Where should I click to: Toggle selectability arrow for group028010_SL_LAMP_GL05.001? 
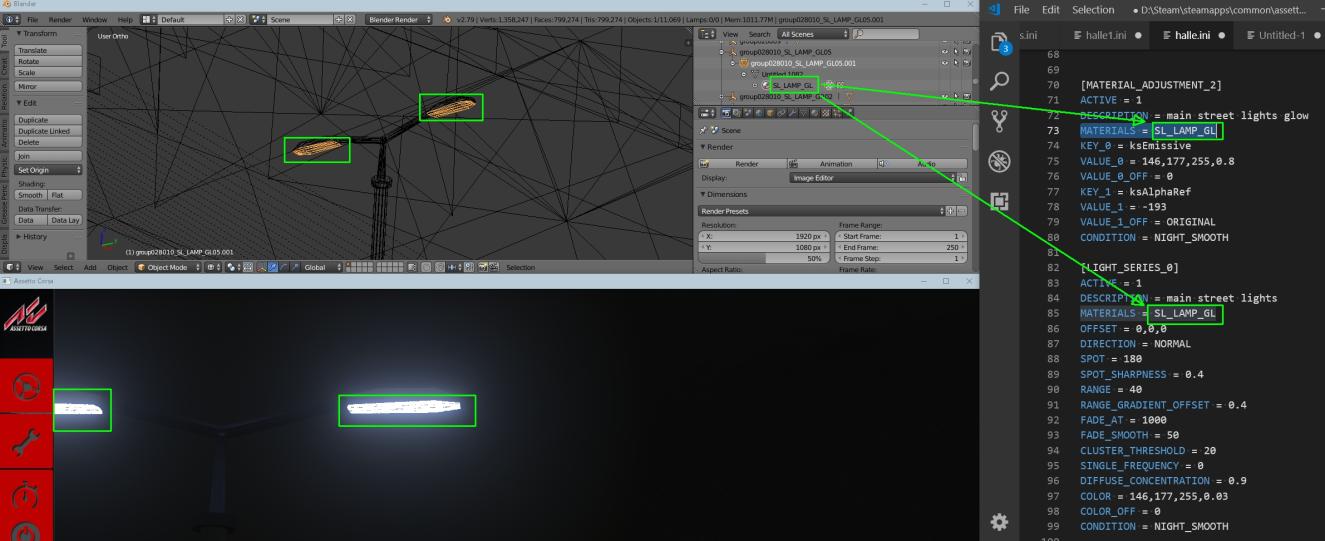point(956,63)
